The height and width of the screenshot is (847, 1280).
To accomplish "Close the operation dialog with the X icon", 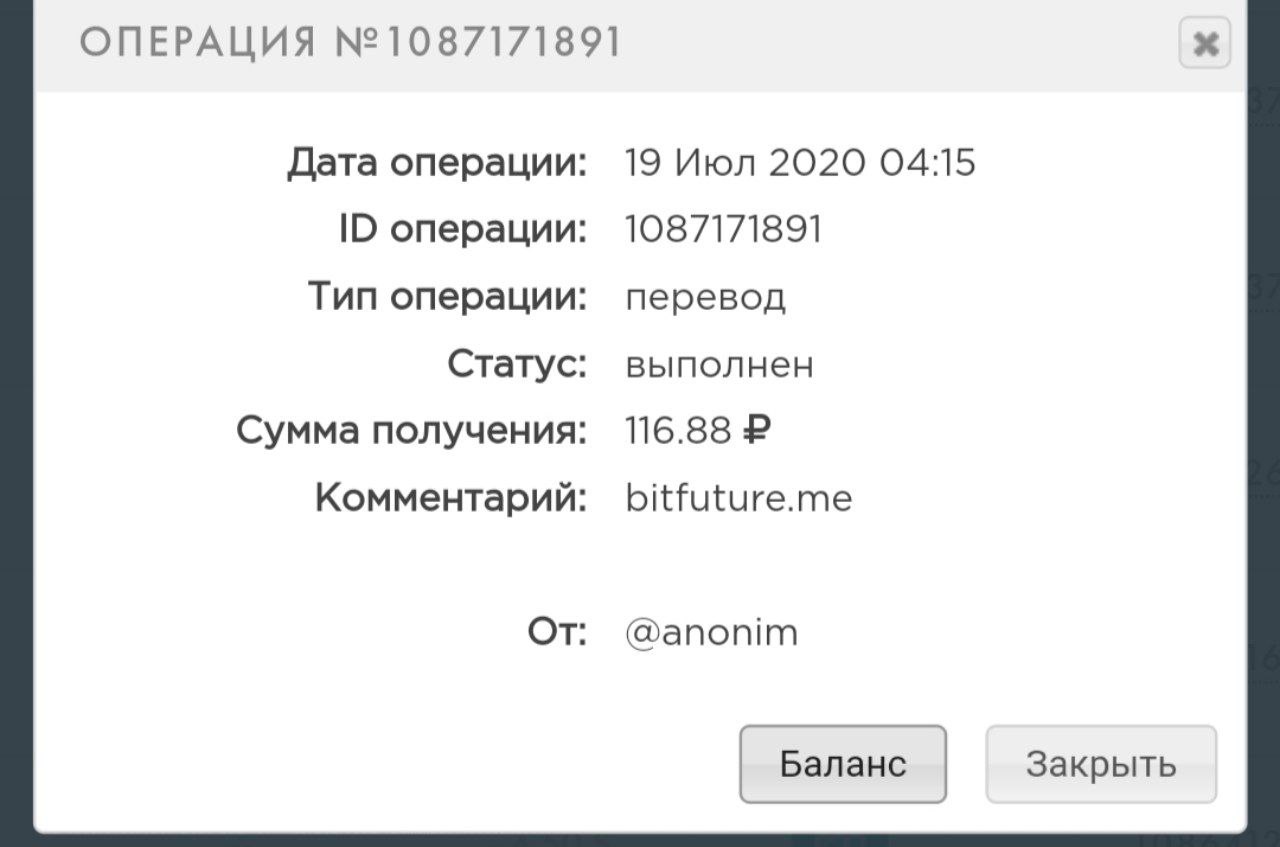I will 1205,44.
